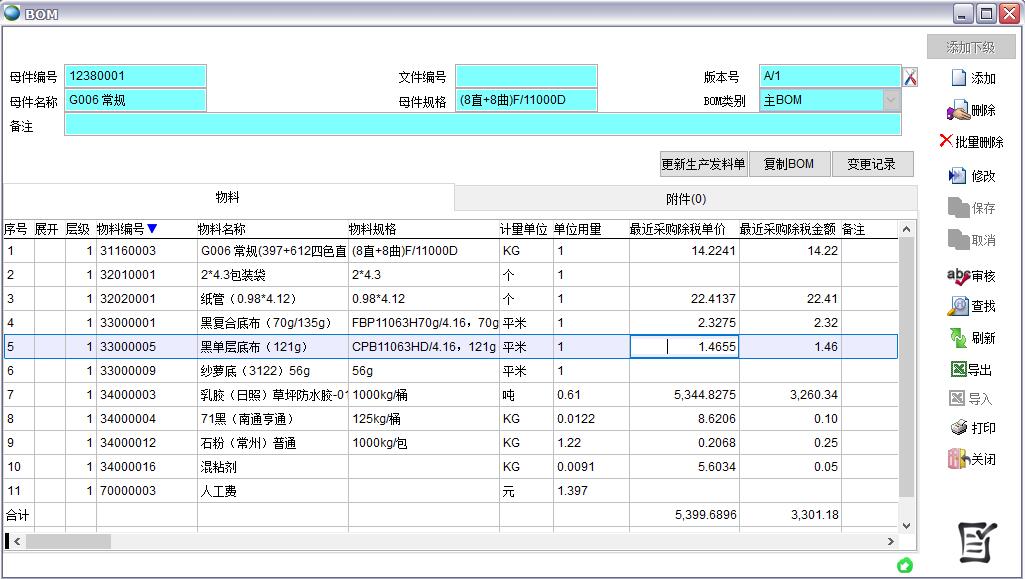Click into the 备注 input field
Screen dimensions: 1025x579
(482, 125)
